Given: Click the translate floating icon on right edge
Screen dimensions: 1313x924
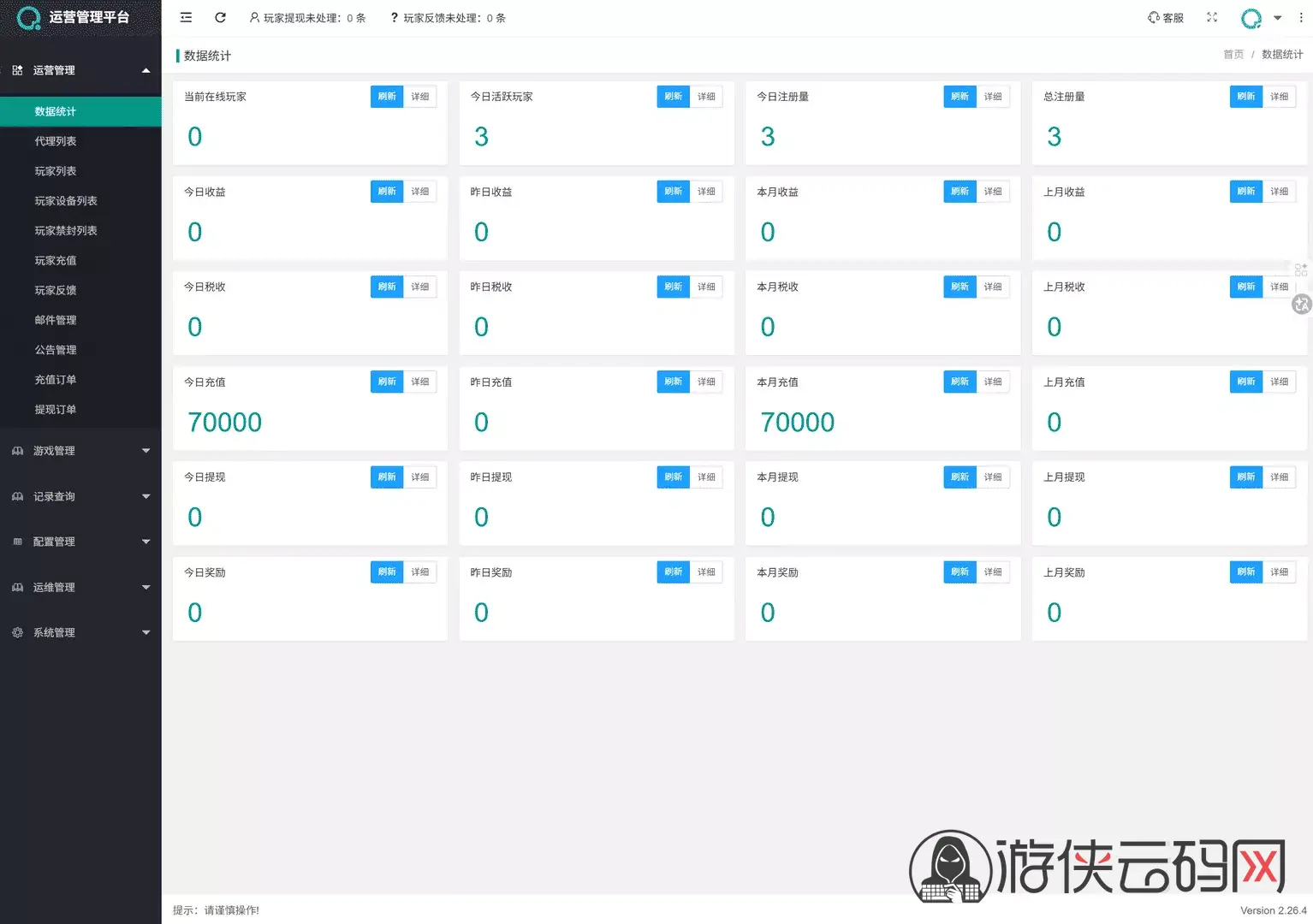Looking at the screenshot, I should pyautogui.click(x=1302, y=304).
